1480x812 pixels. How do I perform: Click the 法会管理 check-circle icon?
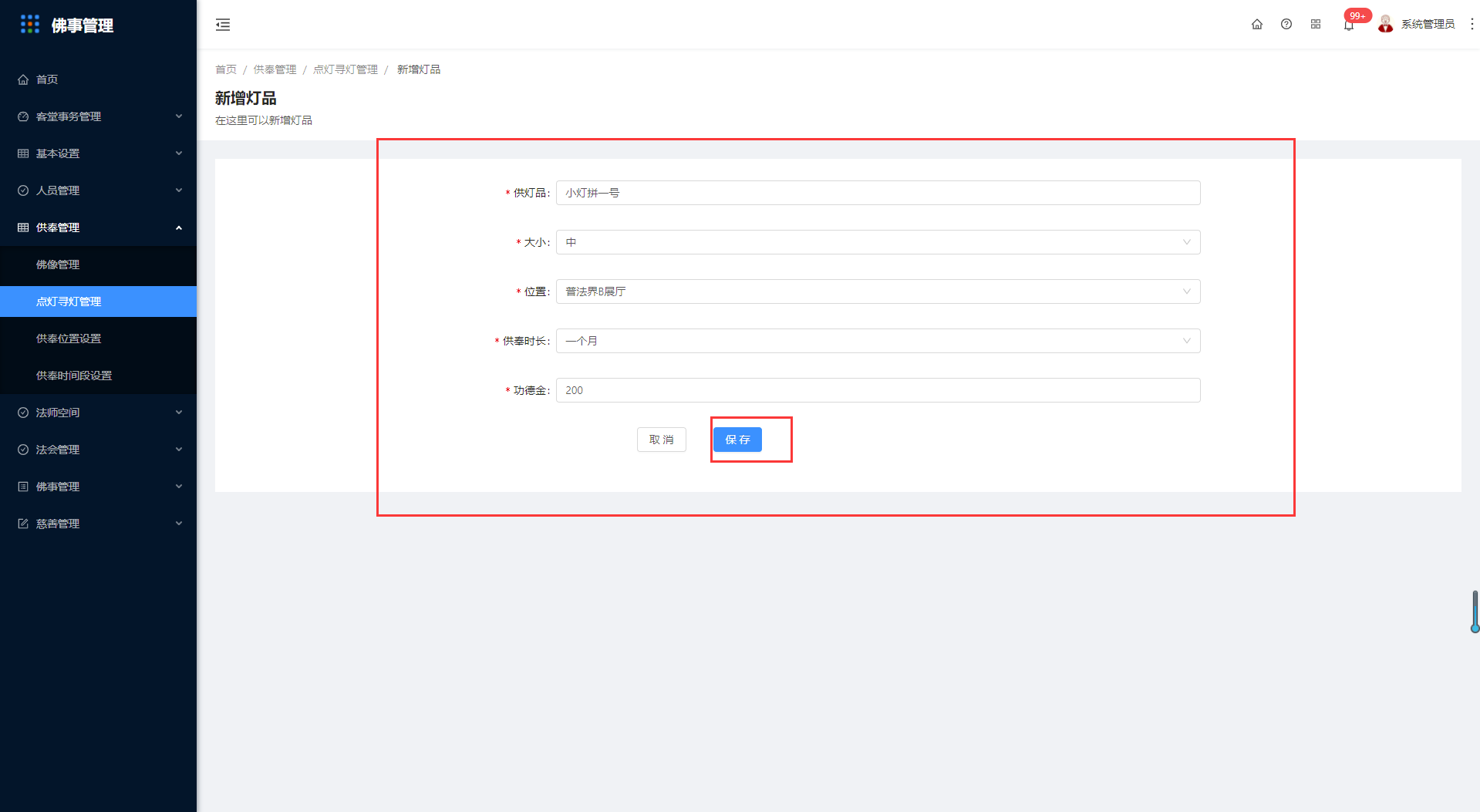23,450
